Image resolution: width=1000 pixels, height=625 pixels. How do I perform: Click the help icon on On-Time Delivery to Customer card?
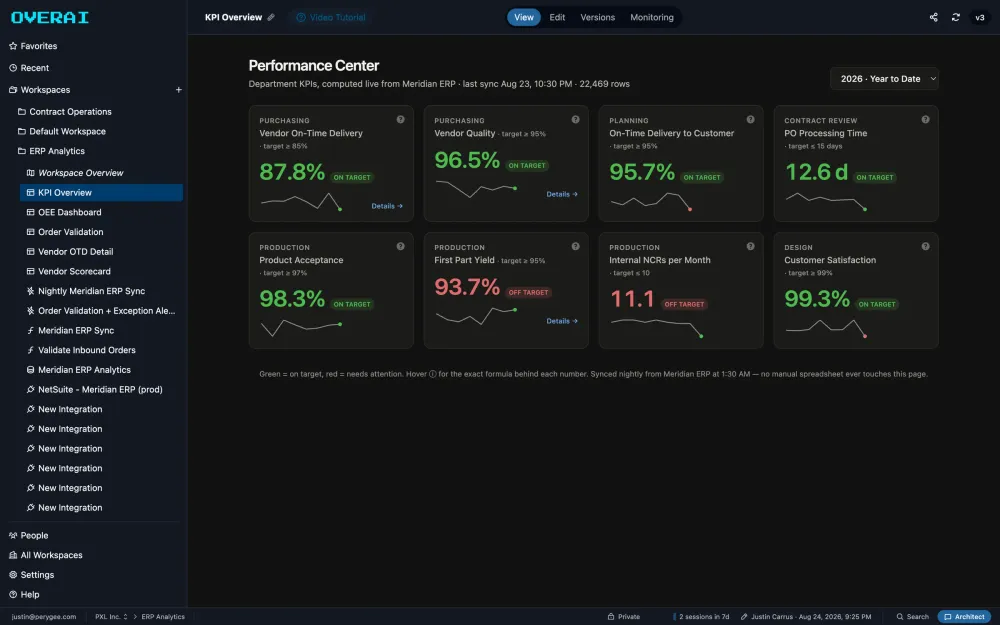(750, 119)
